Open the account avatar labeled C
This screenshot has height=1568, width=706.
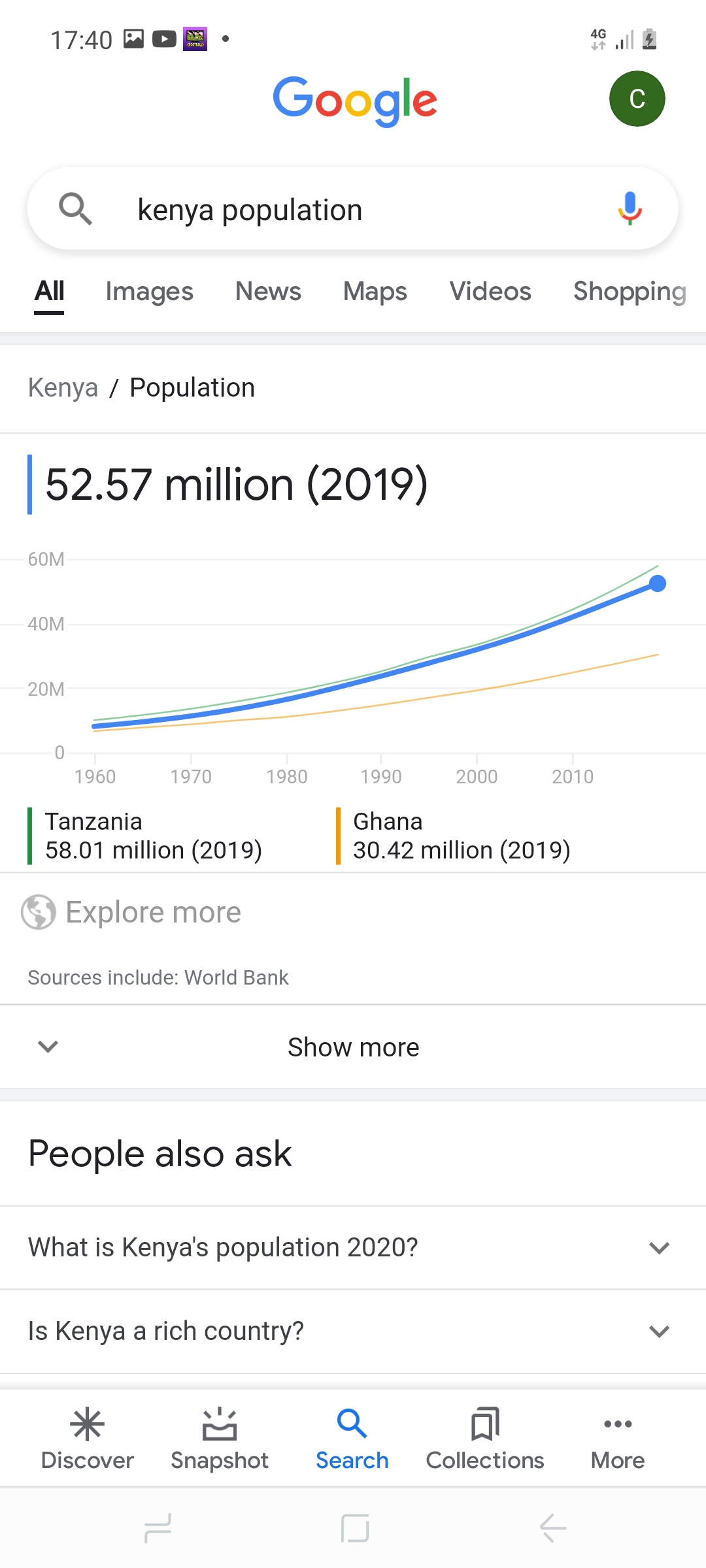(637, 99)
